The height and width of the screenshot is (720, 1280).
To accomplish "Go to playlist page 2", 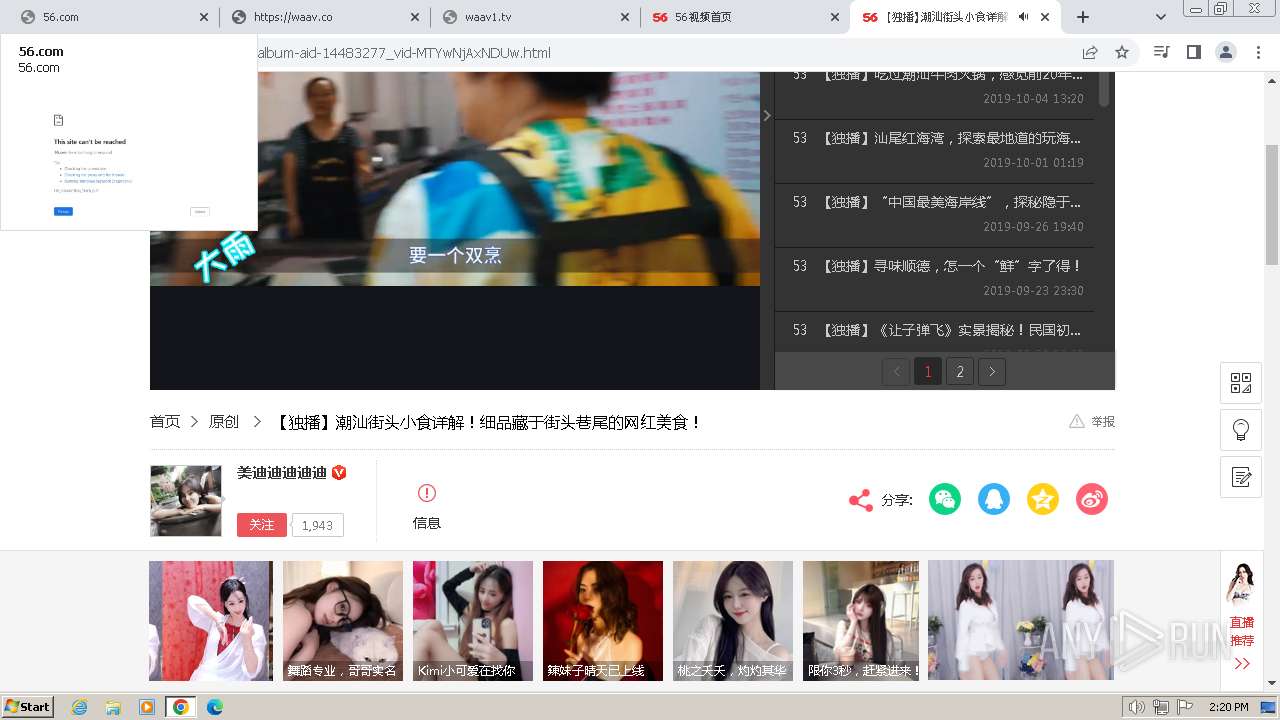I will pos(960,372).
